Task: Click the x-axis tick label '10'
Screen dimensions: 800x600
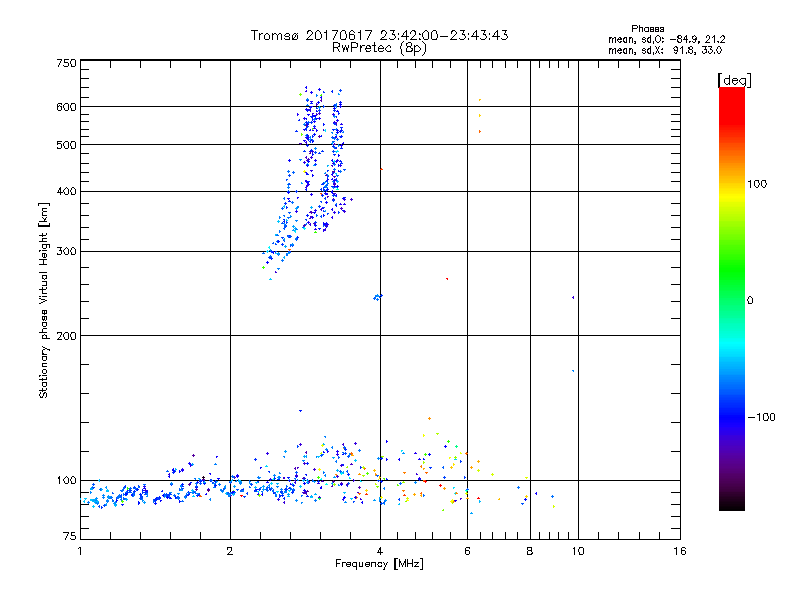Action: click(x=578, y=551)
